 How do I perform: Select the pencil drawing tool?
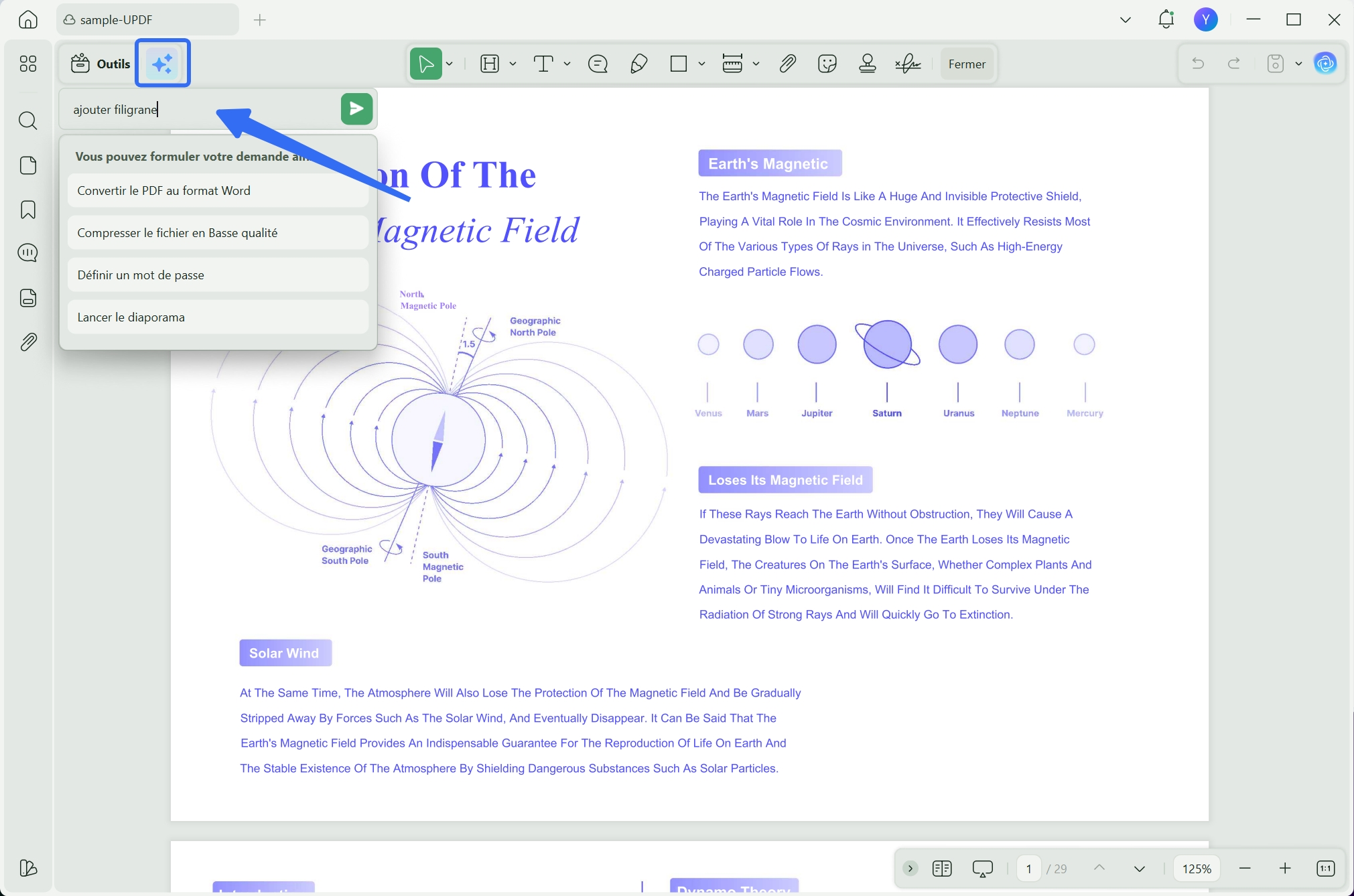pos(638,64)
